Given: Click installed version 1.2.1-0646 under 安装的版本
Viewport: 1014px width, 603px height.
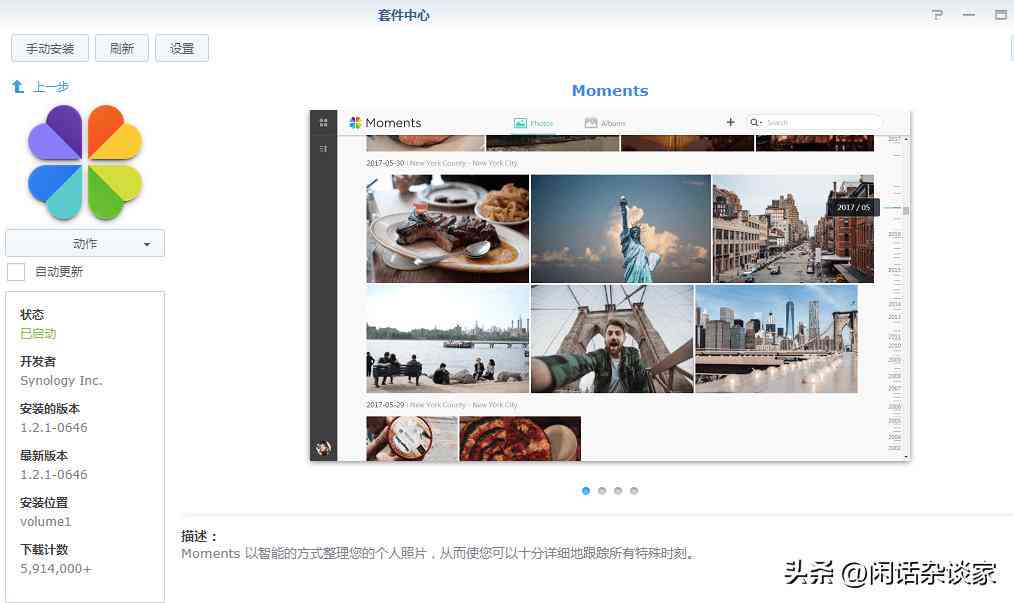Looking at the screenshot, I should tap(54, 428).
